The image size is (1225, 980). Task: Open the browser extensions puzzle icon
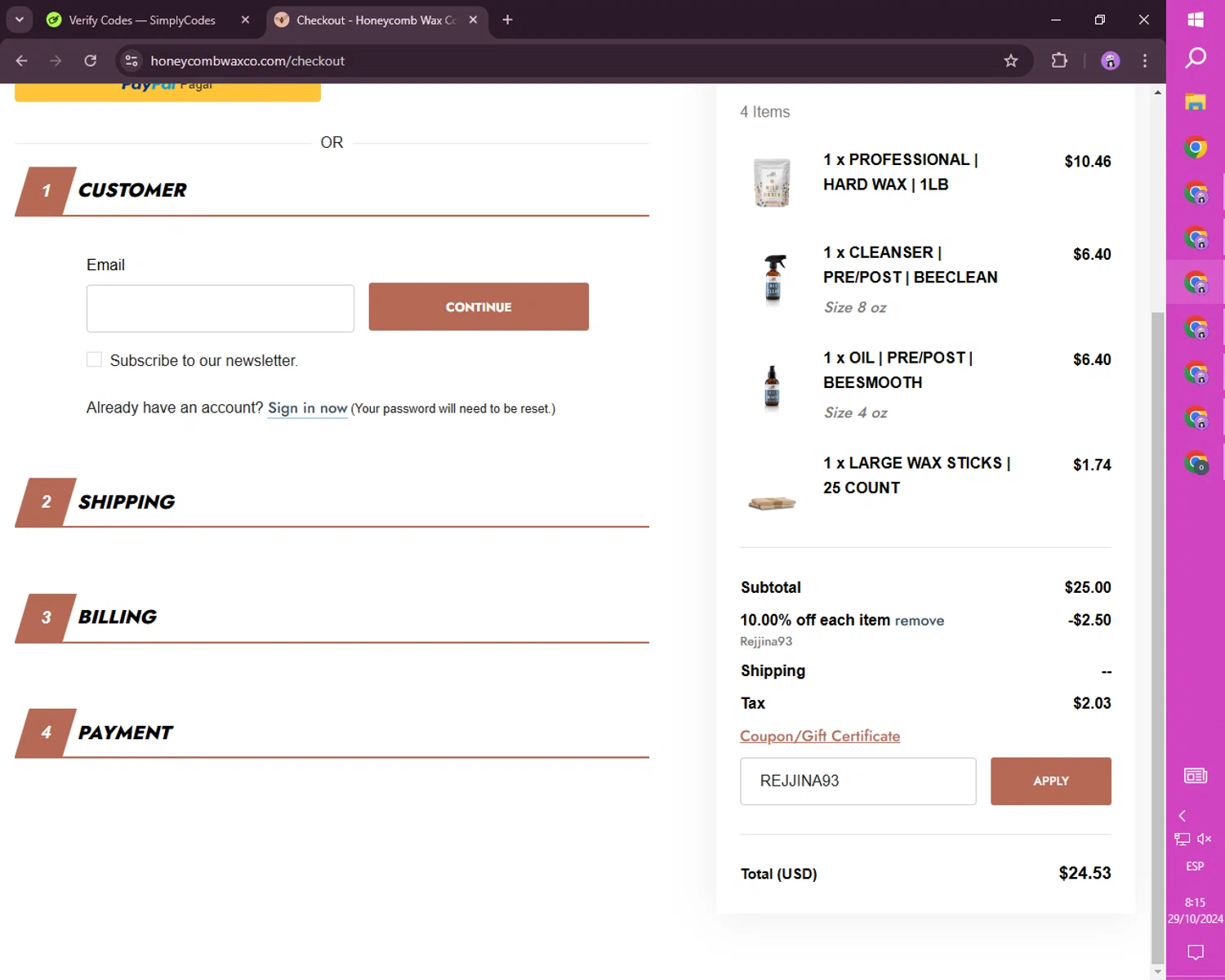click(1059, 60)
